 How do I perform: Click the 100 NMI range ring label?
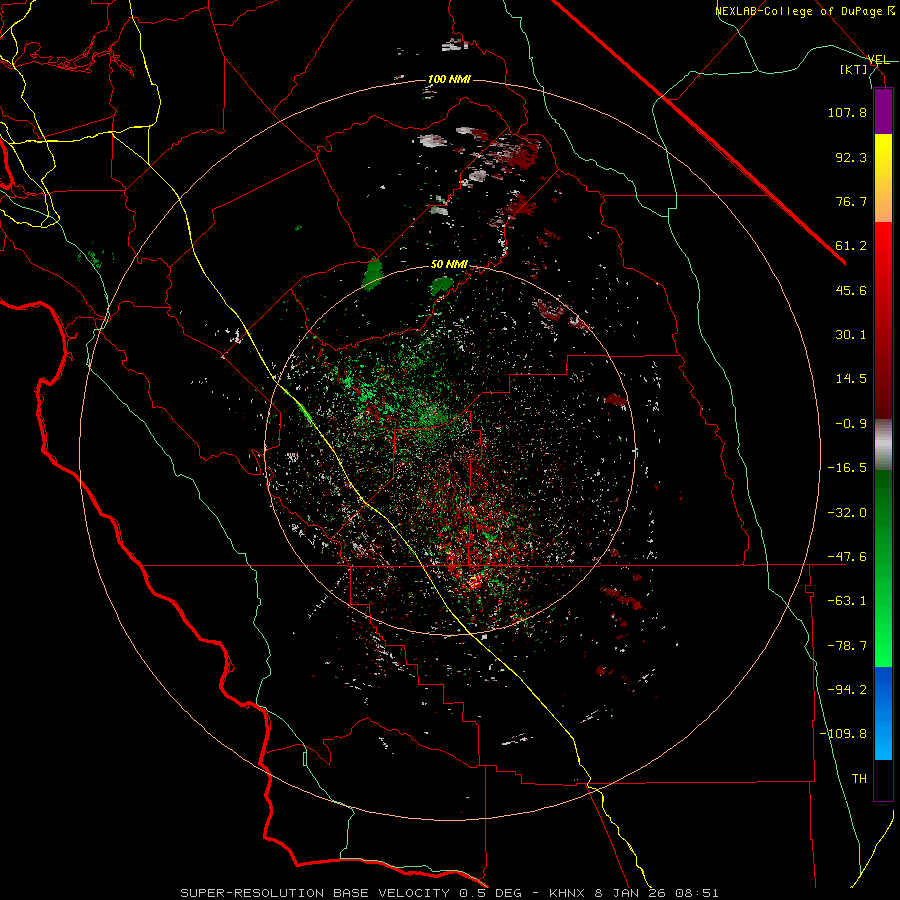point(449,79)
